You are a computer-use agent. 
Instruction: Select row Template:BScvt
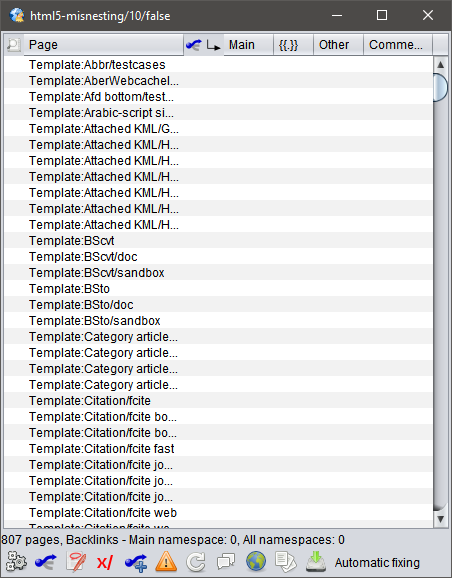tap(218, 241)
